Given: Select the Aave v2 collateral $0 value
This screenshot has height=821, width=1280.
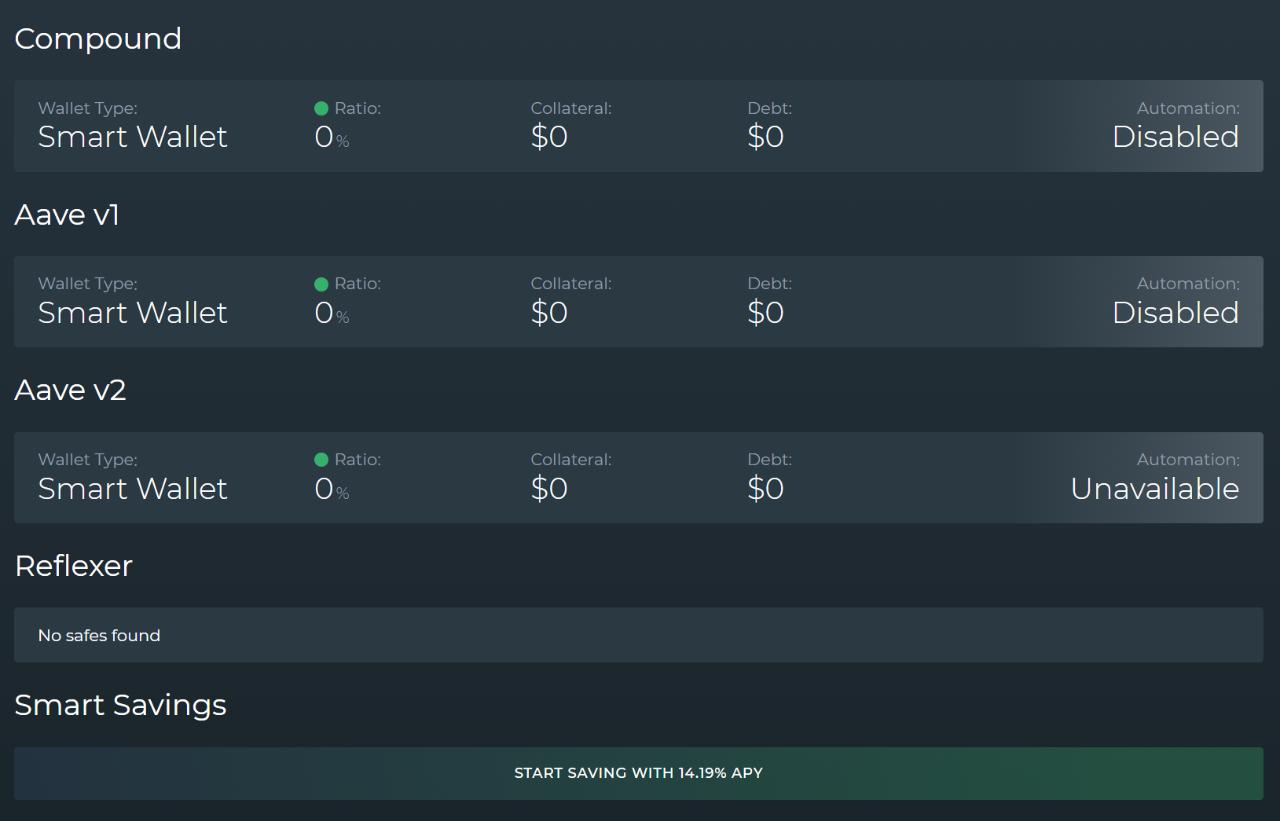Looking at the screenshot, I should pyautogui.click(x=549, y=489).
